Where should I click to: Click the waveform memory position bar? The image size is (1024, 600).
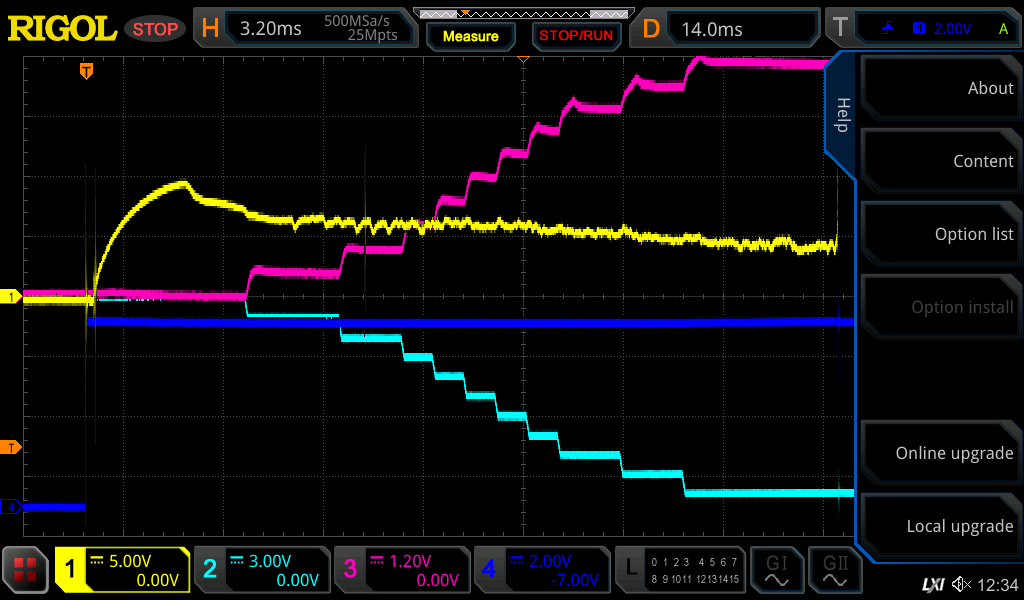[x=522, y=13]
